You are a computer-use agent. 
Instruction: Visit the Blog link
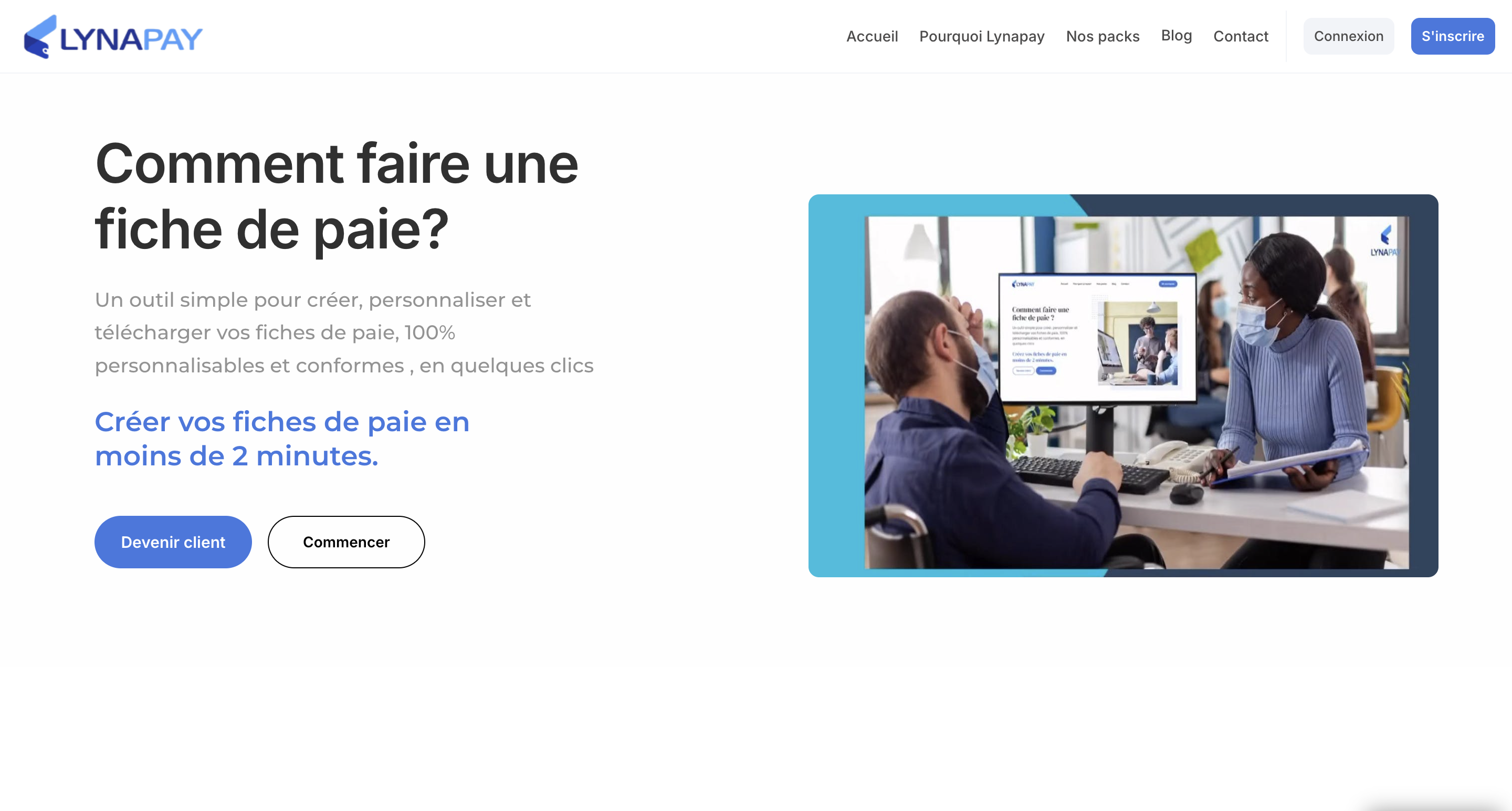tap(1175, 35)
